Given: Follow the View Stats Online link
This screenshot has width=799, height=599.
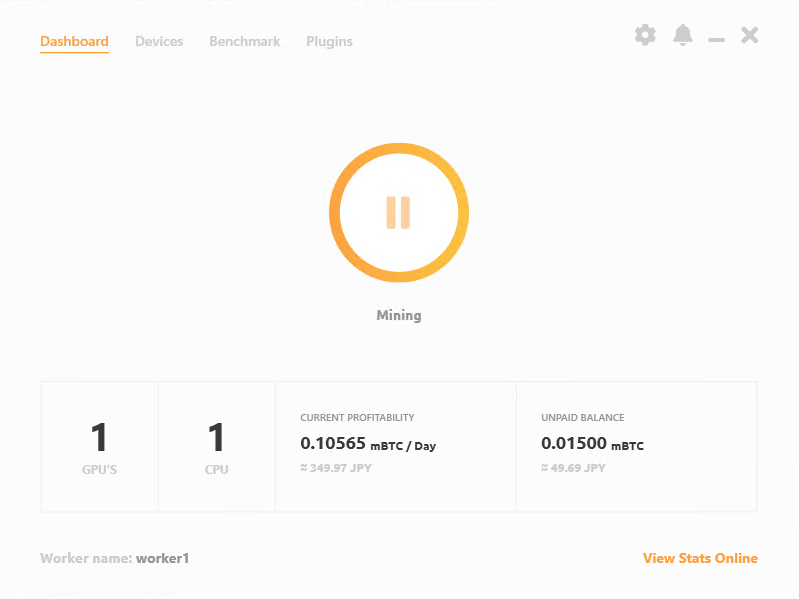Looking at the screenshot, I should click(x=700, y=558).
